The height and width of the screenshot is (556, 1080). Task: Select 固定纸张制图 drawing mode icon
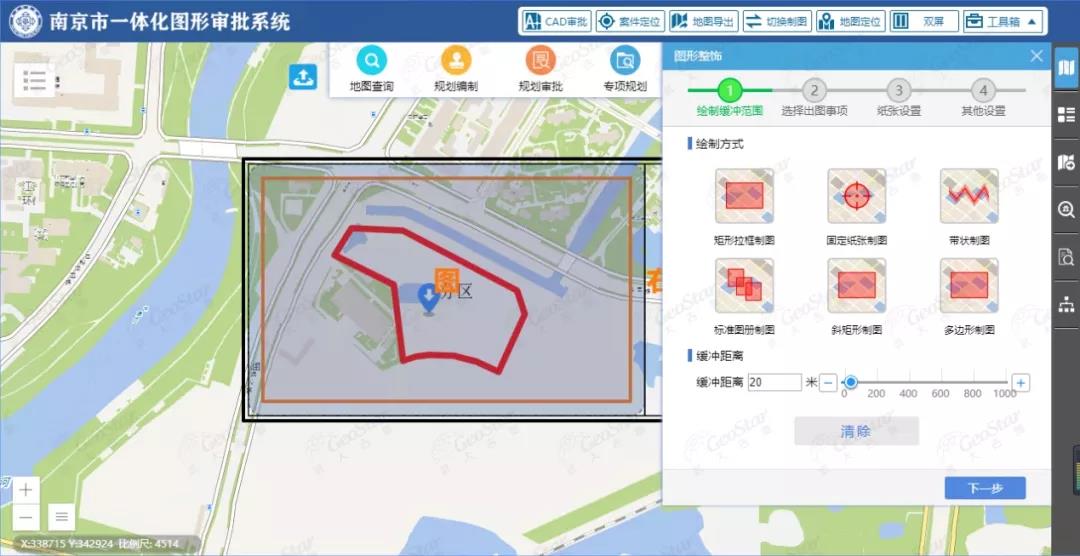pos(857,196)
